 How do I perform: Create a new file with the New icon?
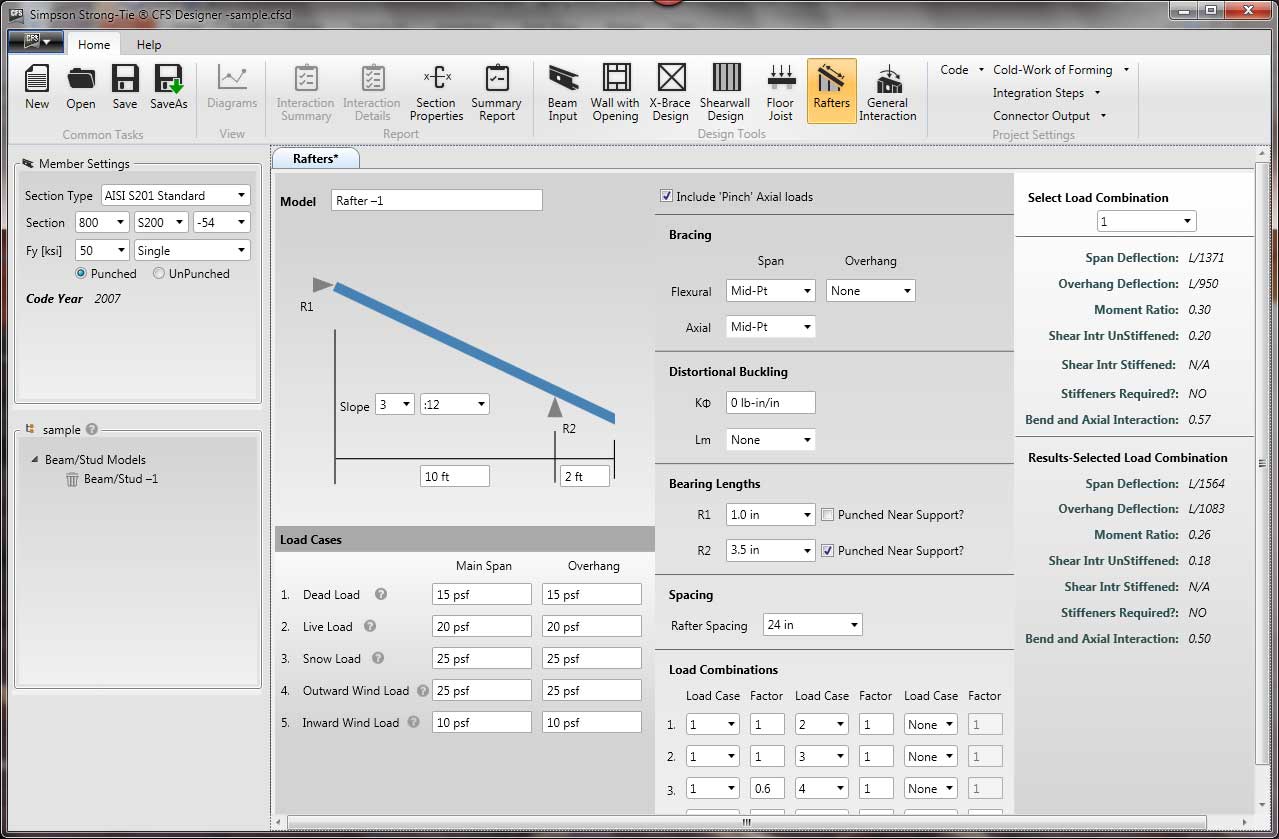click(36, 90)
